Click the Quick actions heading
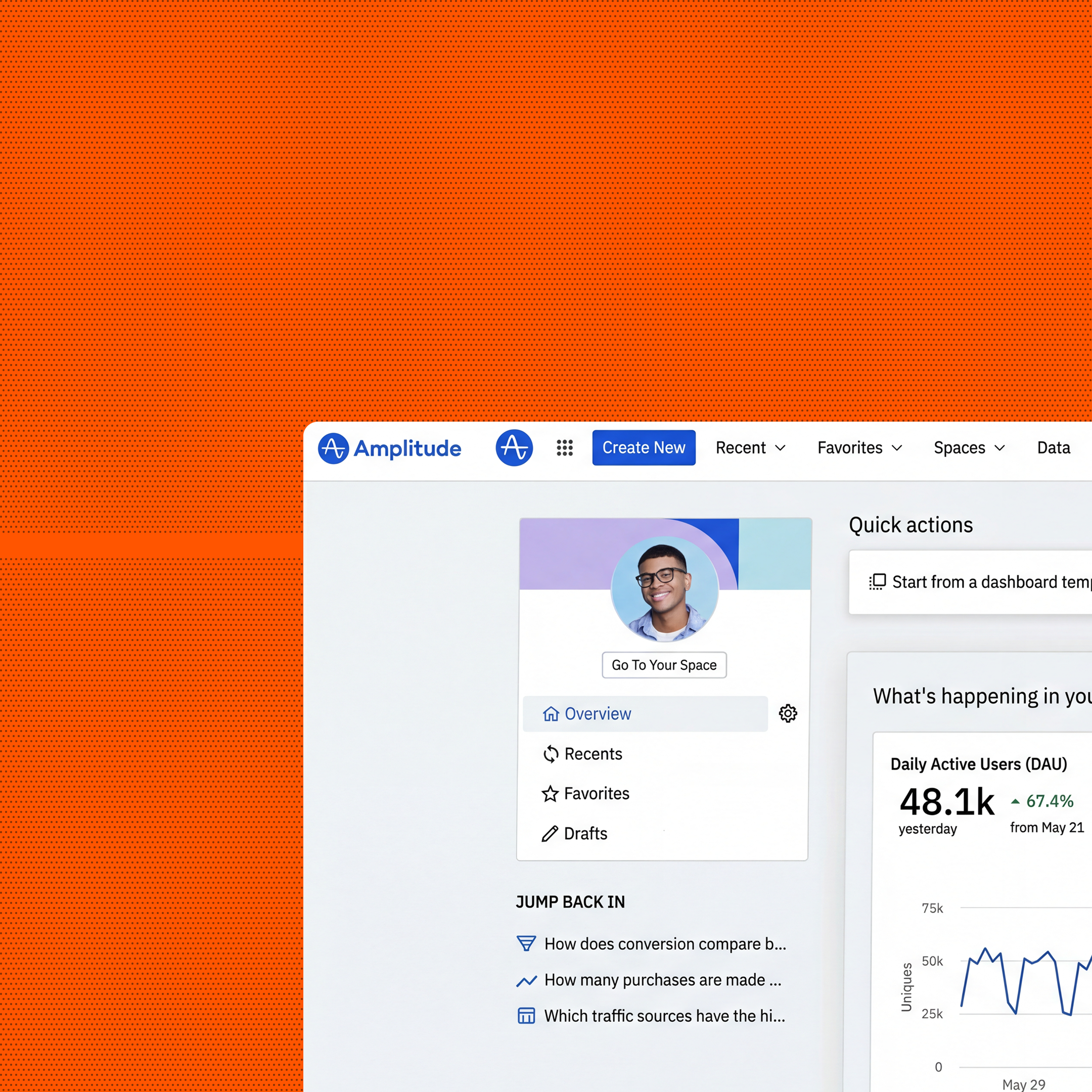Image resolution: width=1092 pixels, height=1092 pixels. (x=911, y=525)
